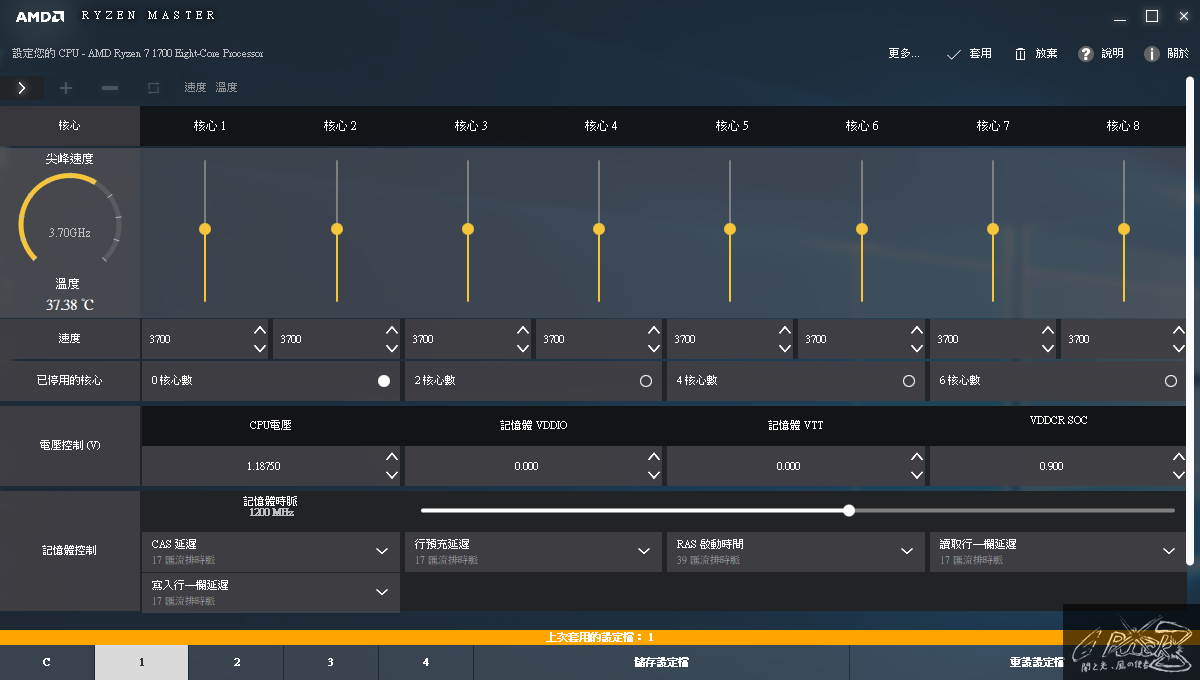Switch to profile tab 4
The image size is (1200, 680).
pos(426,662)
